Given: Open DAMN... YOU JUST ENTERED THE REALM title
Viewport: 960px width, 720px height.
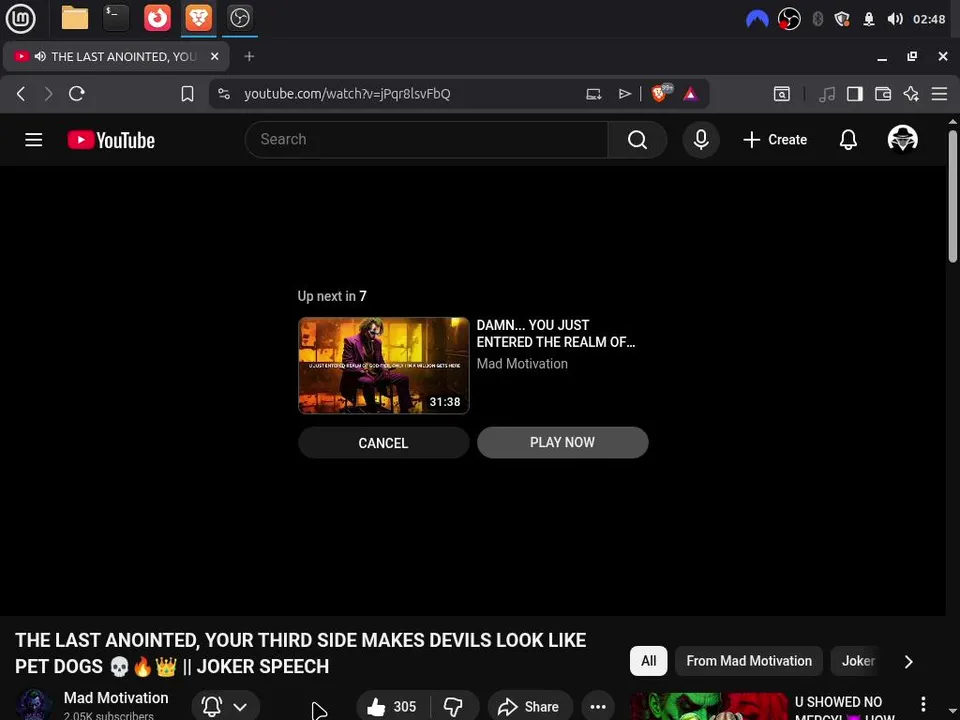Looking at the screenshot, I should (x=556, y=334).
